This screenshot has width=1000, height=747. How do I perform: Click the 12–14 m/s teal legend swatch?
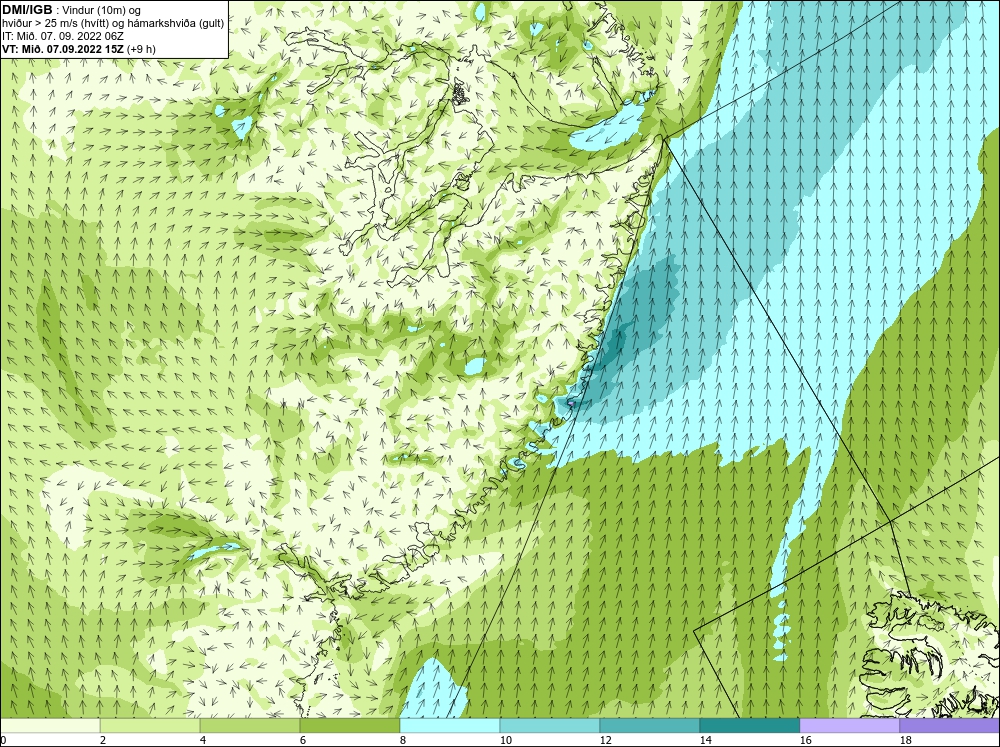(x=649, y=725)
